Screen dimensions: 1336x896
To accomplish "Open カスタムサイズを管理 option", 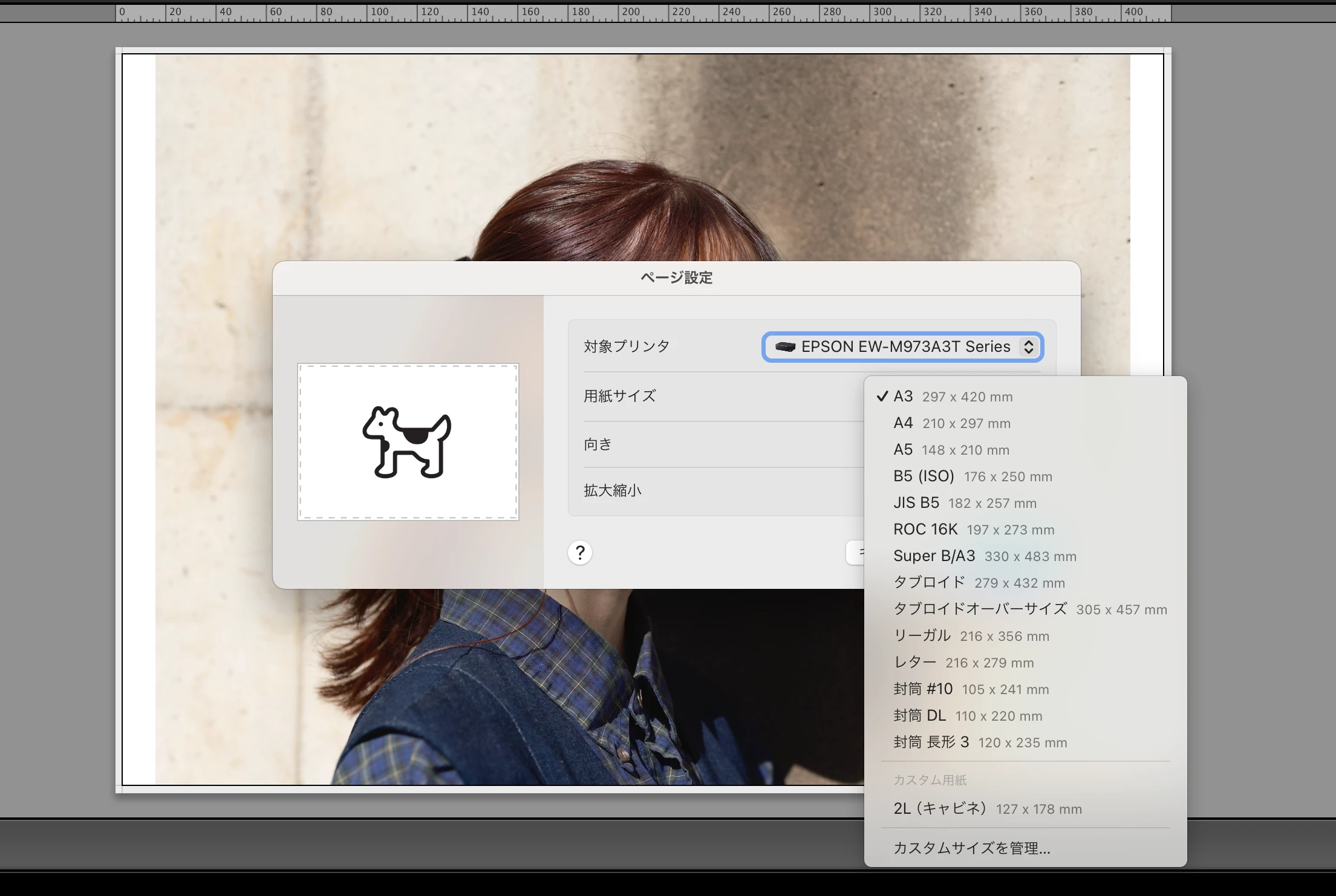I will pos(971,848).
